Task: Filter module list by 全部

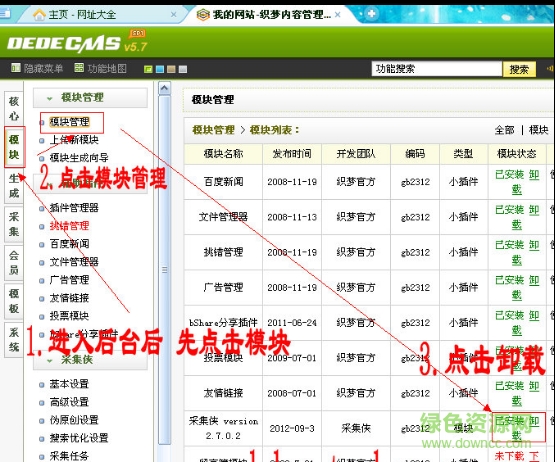Action: click(504, 130)
